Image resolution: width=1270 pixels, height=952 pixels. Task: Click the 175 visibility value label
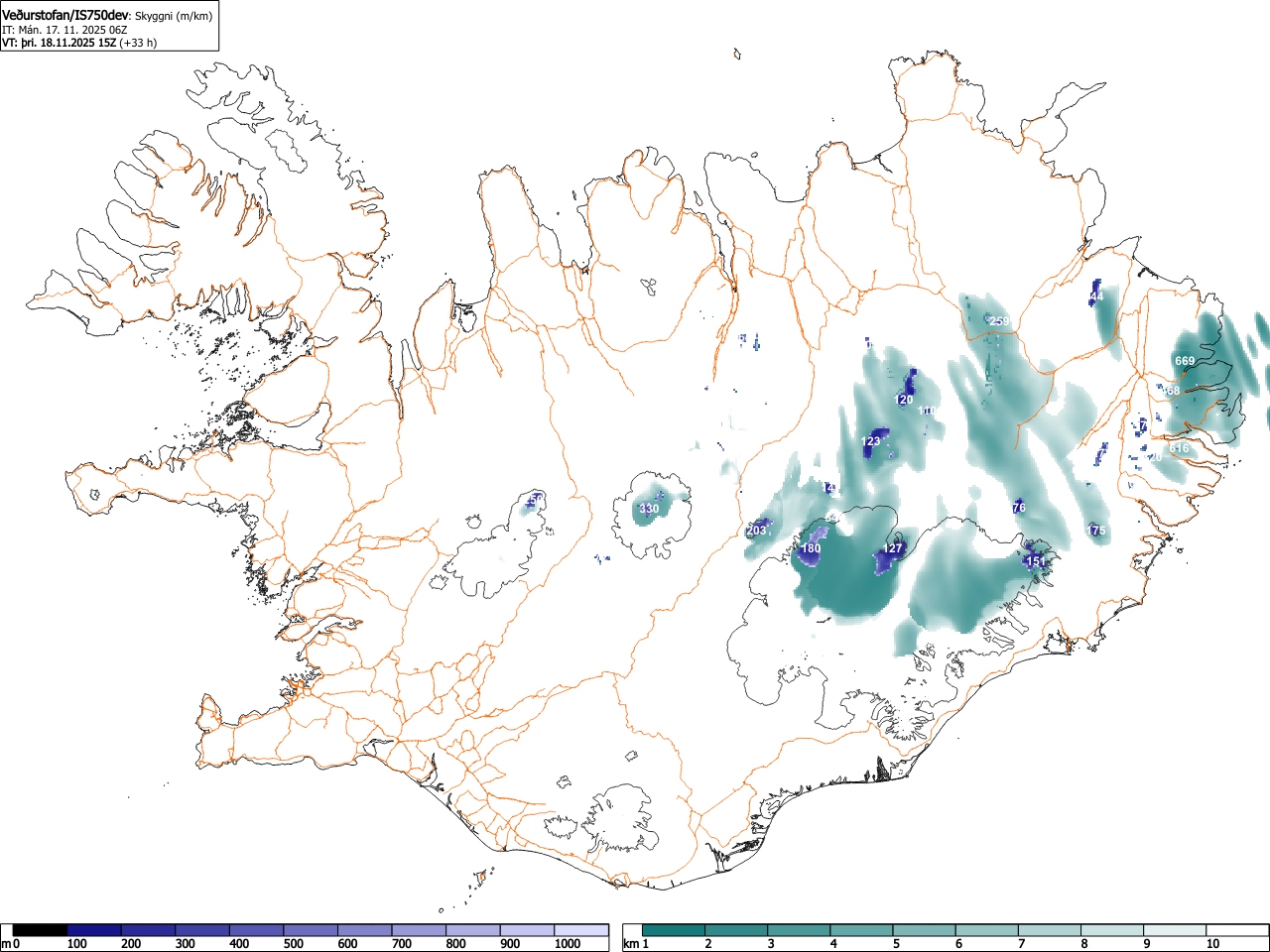1096,531
